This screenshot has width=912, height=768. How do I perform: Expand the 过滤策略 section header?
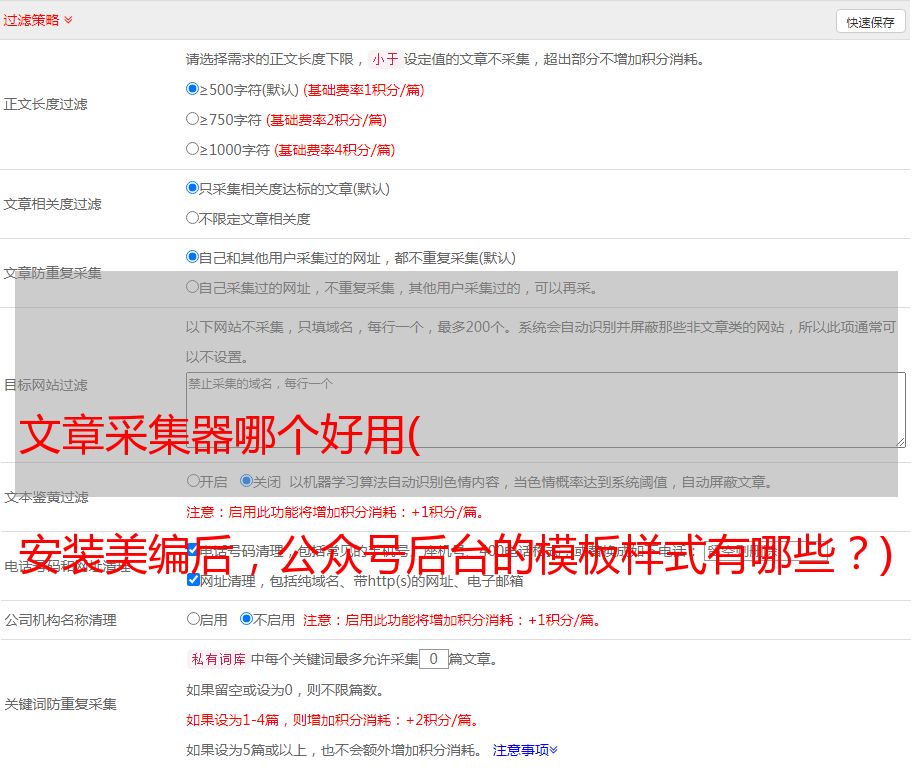pyautogui.click(x=38, y=20)
